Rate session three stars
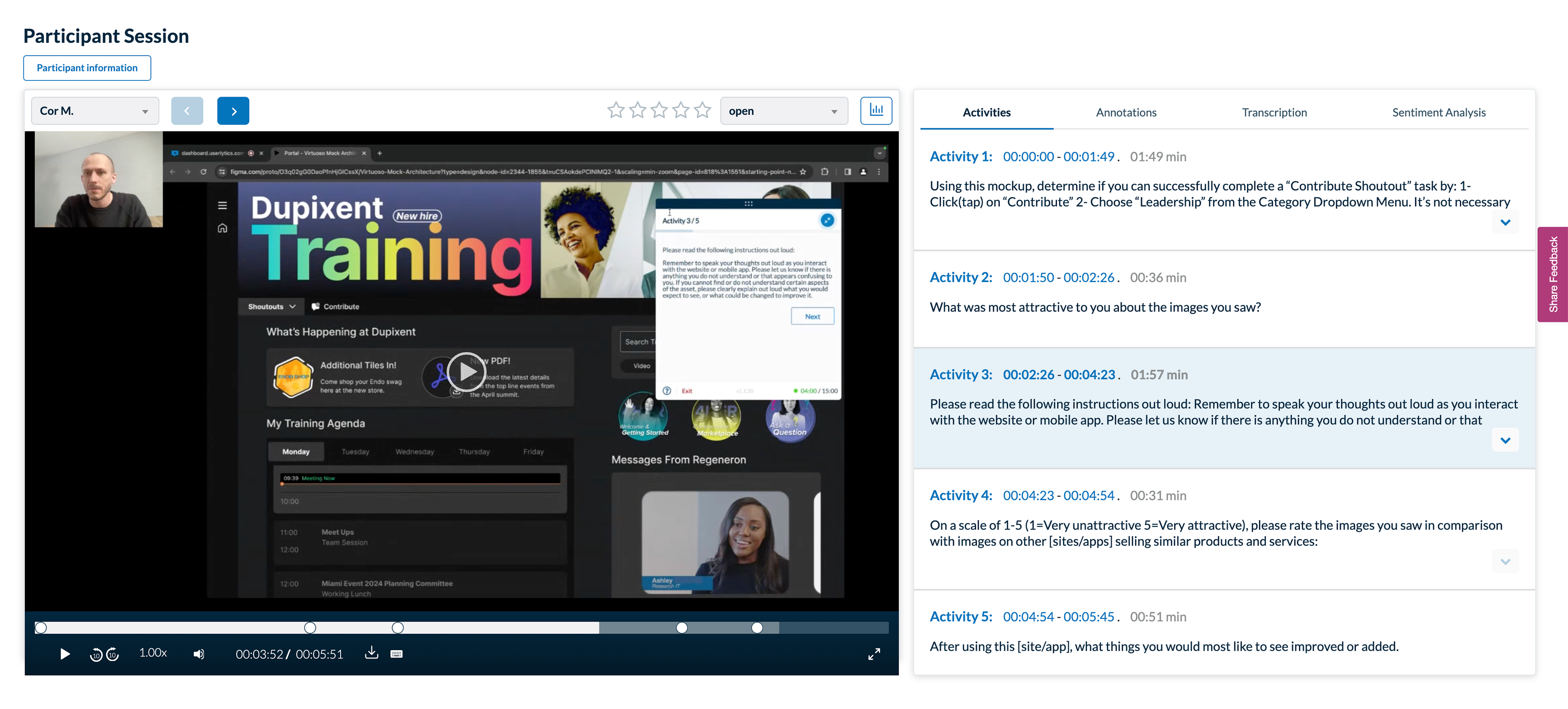Viewport: 1568px width, 709px height. pos(659,110)
